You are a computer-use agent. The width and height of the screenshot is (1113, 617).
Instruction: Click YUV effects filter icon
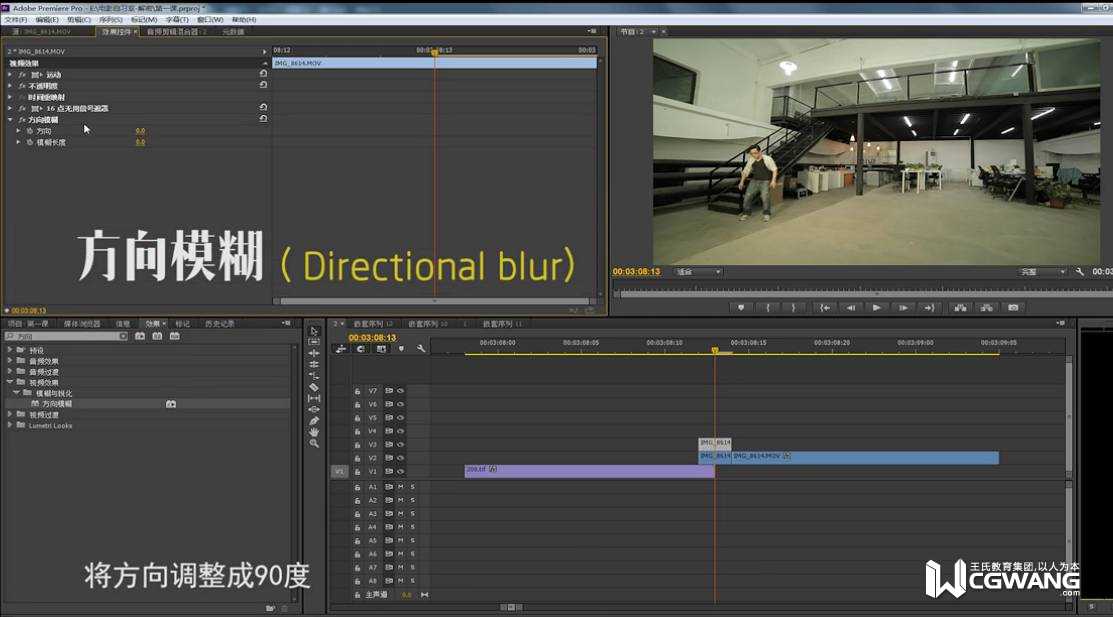pos(175,336)
